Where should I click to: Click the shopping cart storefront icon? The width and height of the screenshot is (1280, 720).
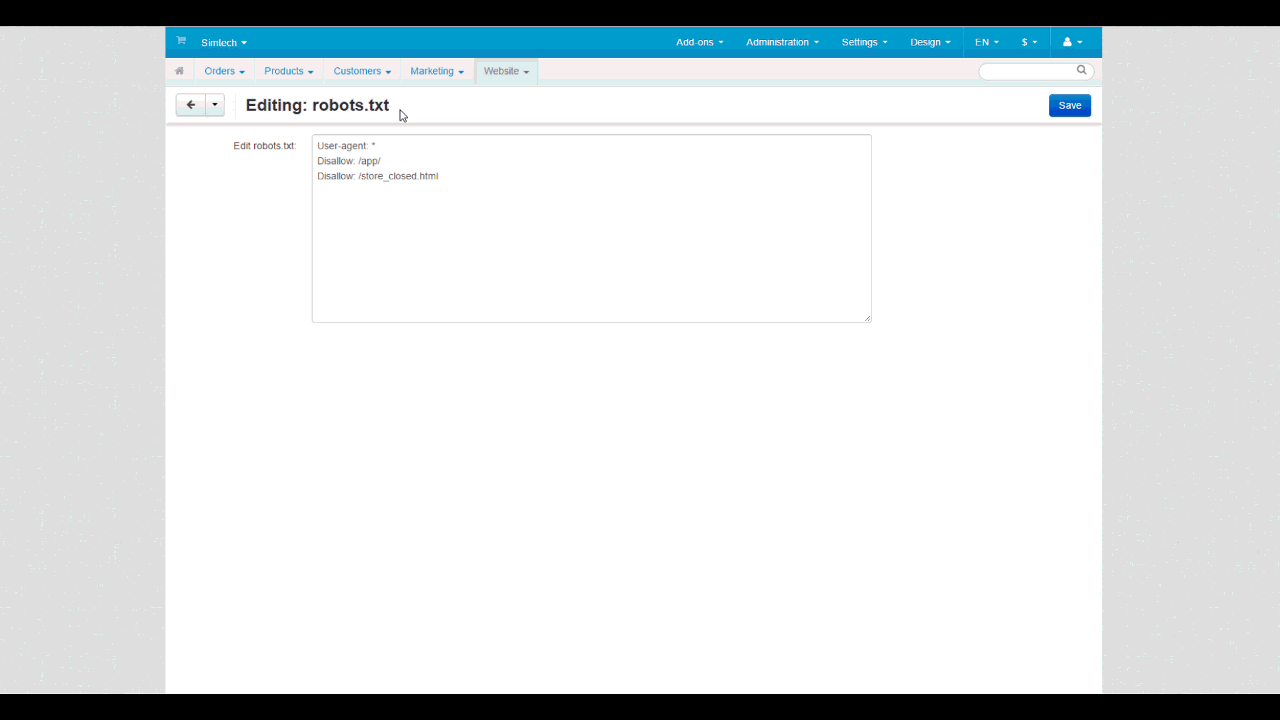tap(181, 41)
